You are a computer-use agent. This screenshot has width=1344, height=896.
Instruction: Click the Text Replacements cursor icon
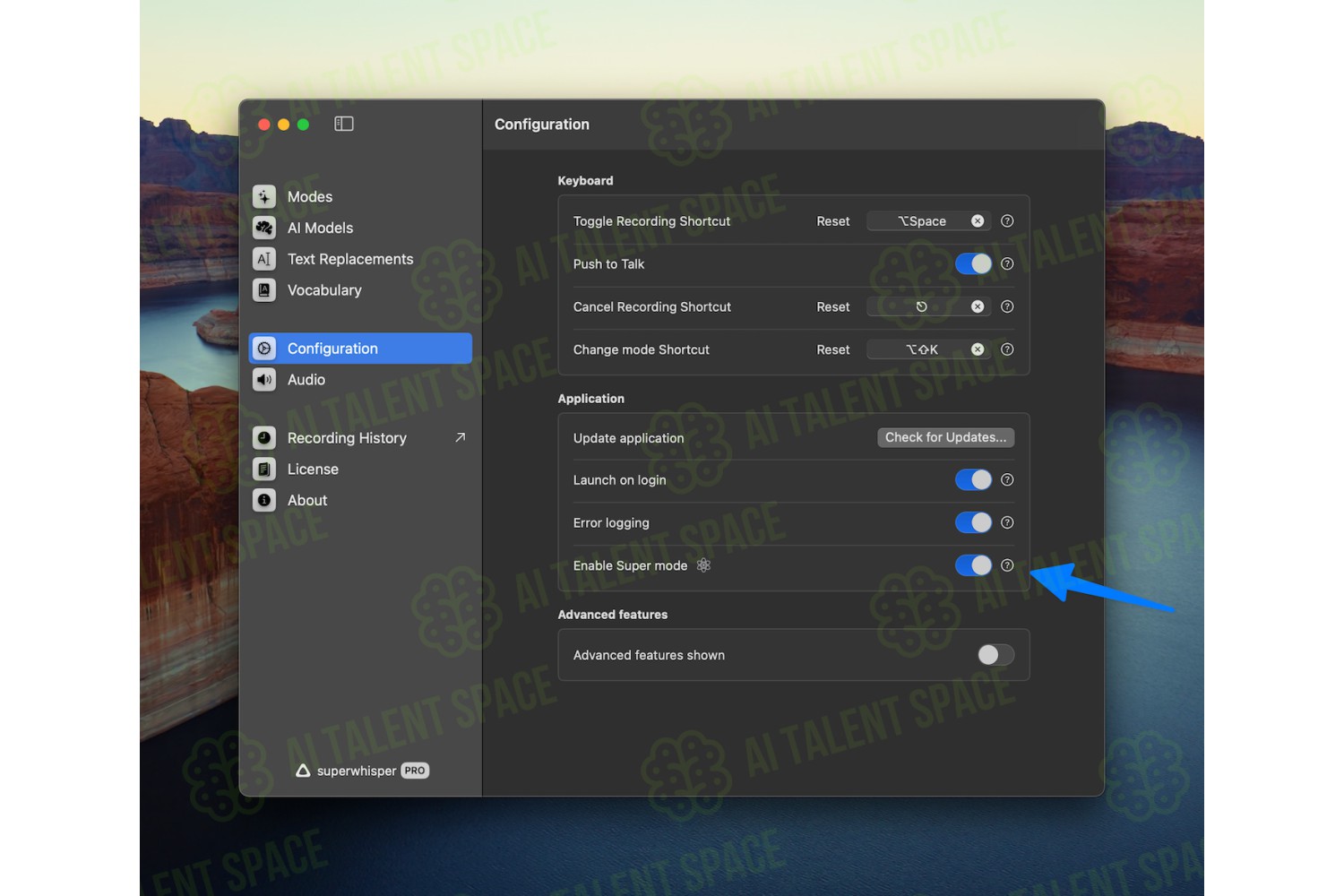point(264,259)
